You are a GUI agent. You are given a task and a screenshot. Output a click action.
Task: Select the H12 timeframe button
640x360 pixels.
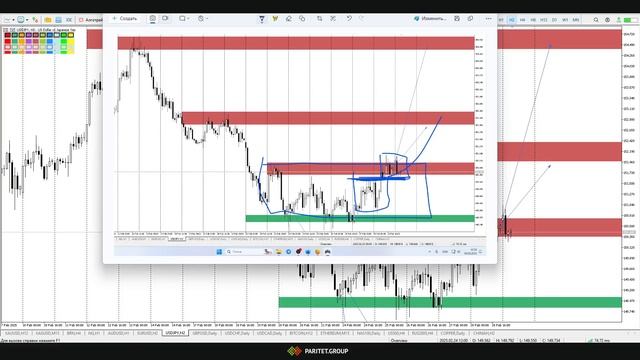(544, 20)
